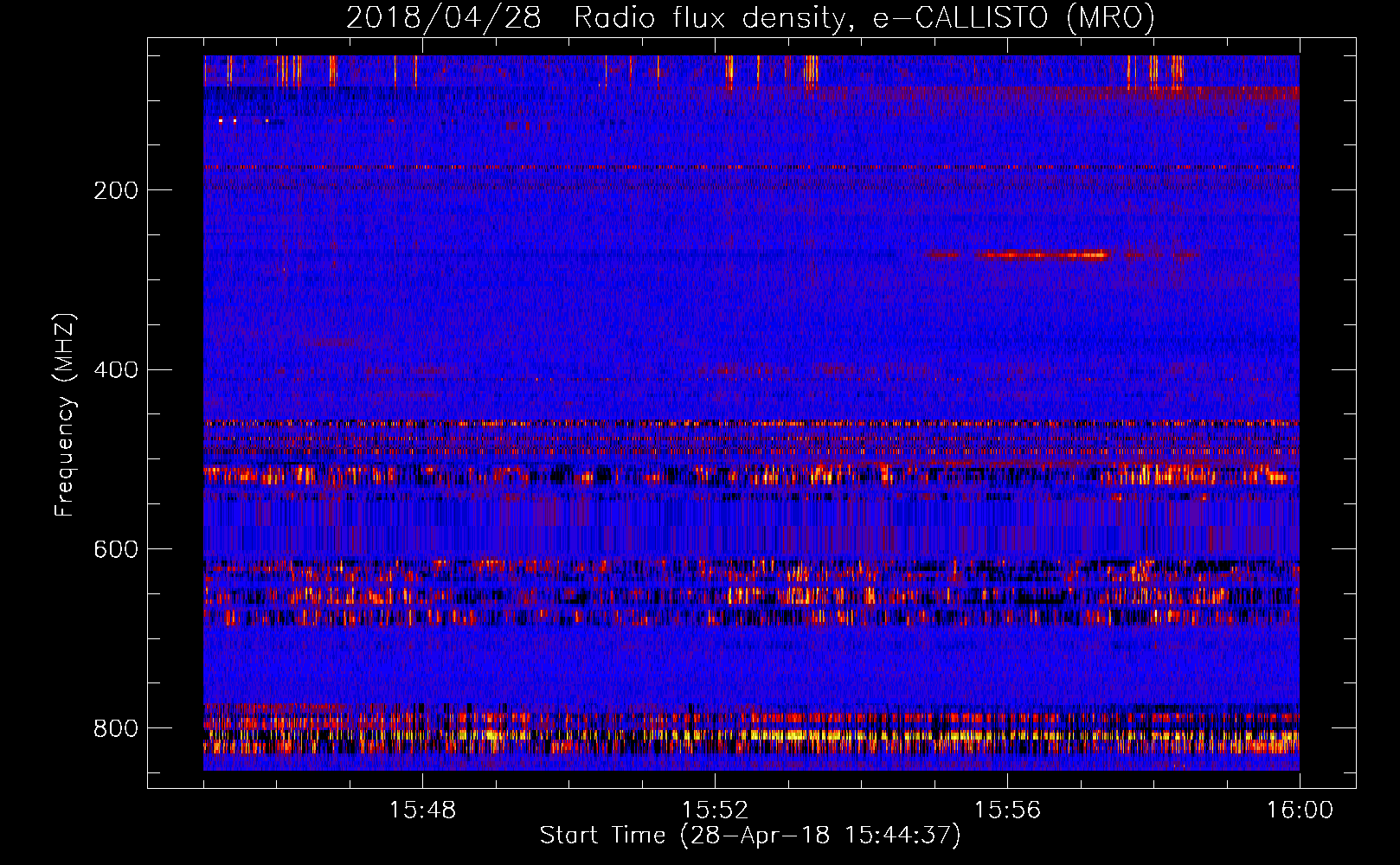This screenshot has width=1400, height=865.
Task: Click the '15:48' time tick label
Action: (x=422, y=811)
